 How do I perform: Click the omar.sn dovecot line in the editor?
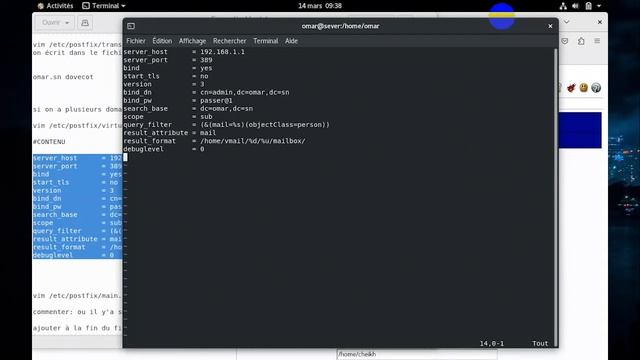(x=63, y=77)
